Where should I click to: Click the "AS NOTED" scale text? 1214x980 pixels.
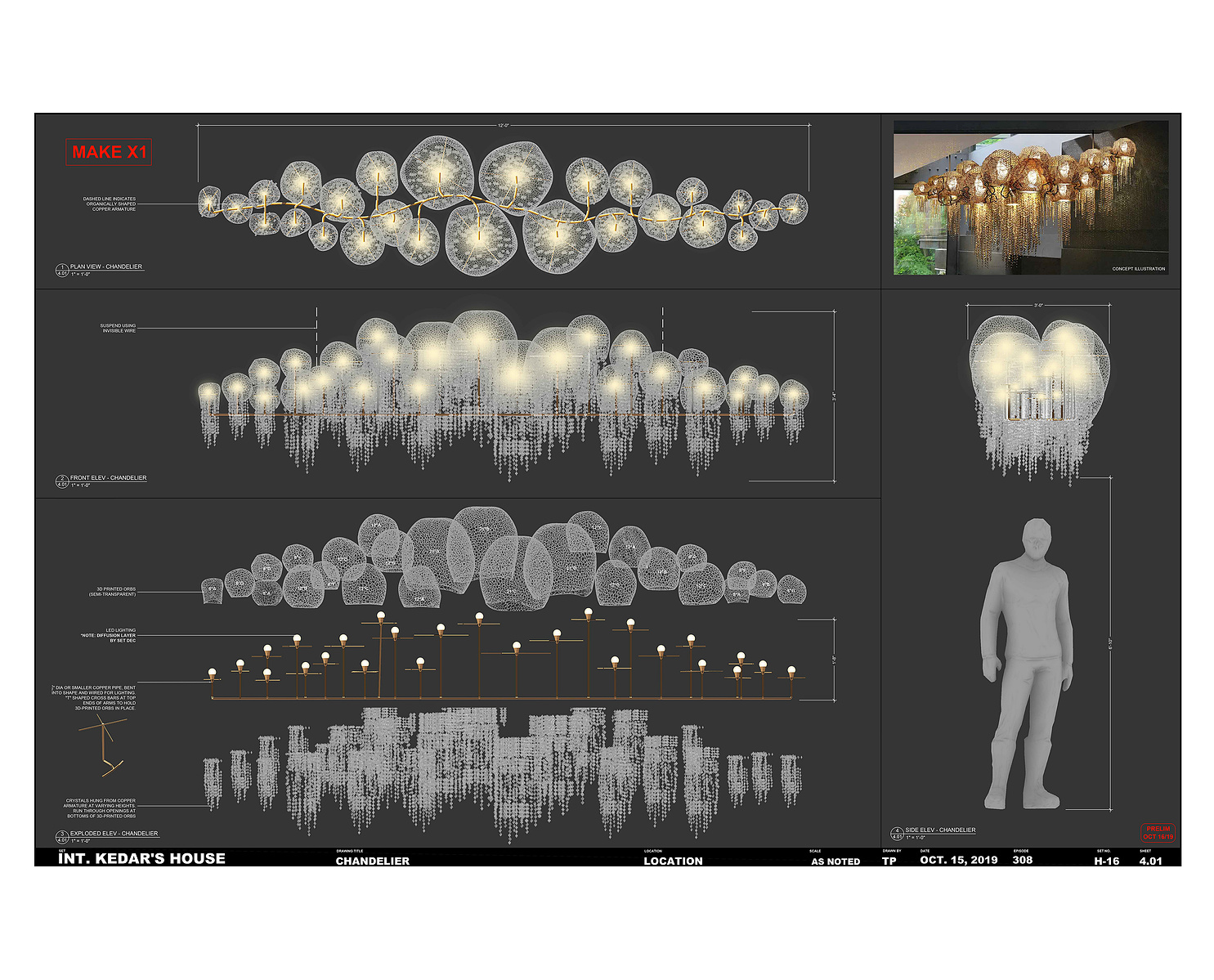(835, 861)
